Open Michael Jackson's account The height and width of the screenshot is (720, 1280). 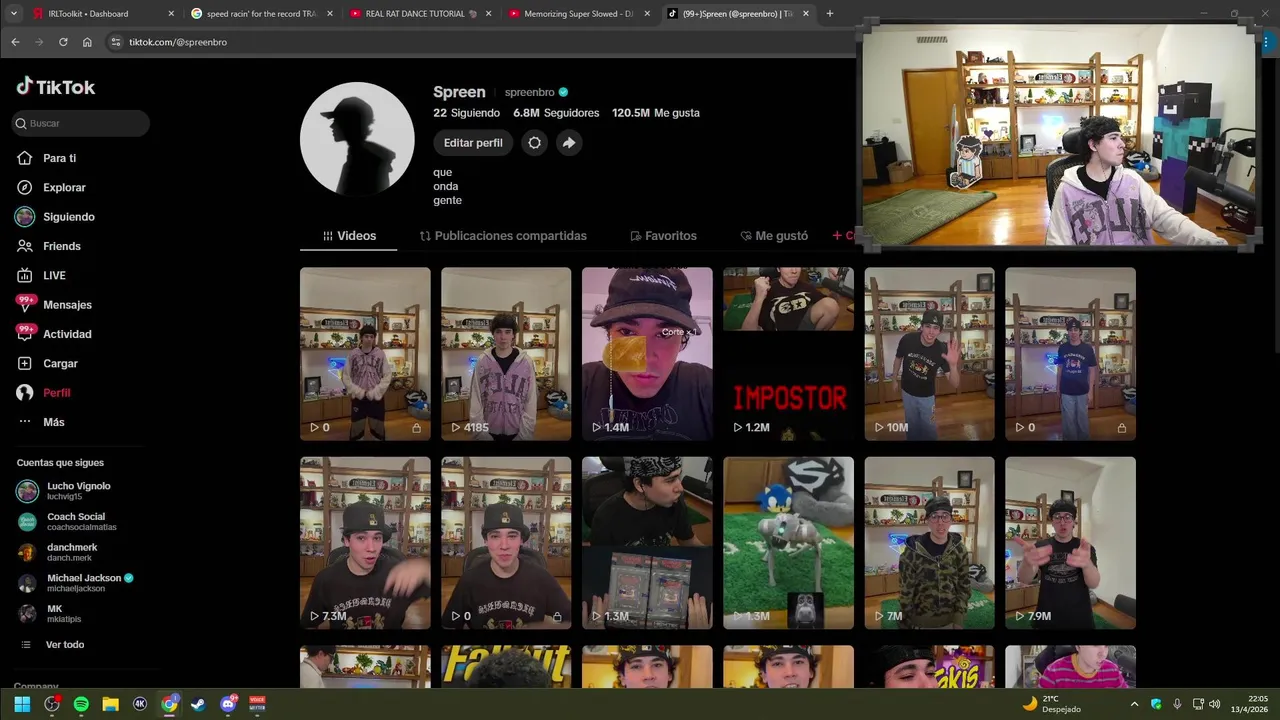pos(76,583)
